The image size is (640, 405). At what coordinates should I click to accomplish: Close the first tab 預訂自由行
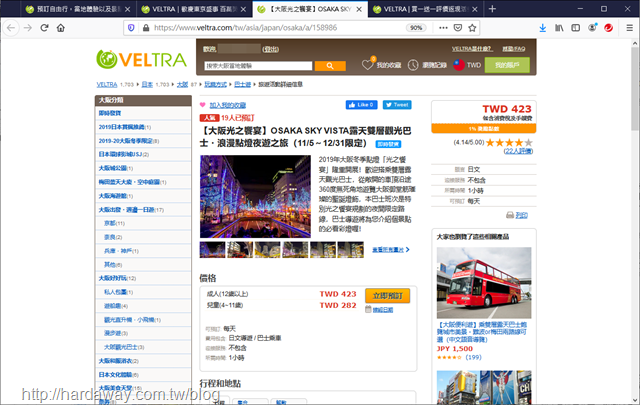click(127, 9)
